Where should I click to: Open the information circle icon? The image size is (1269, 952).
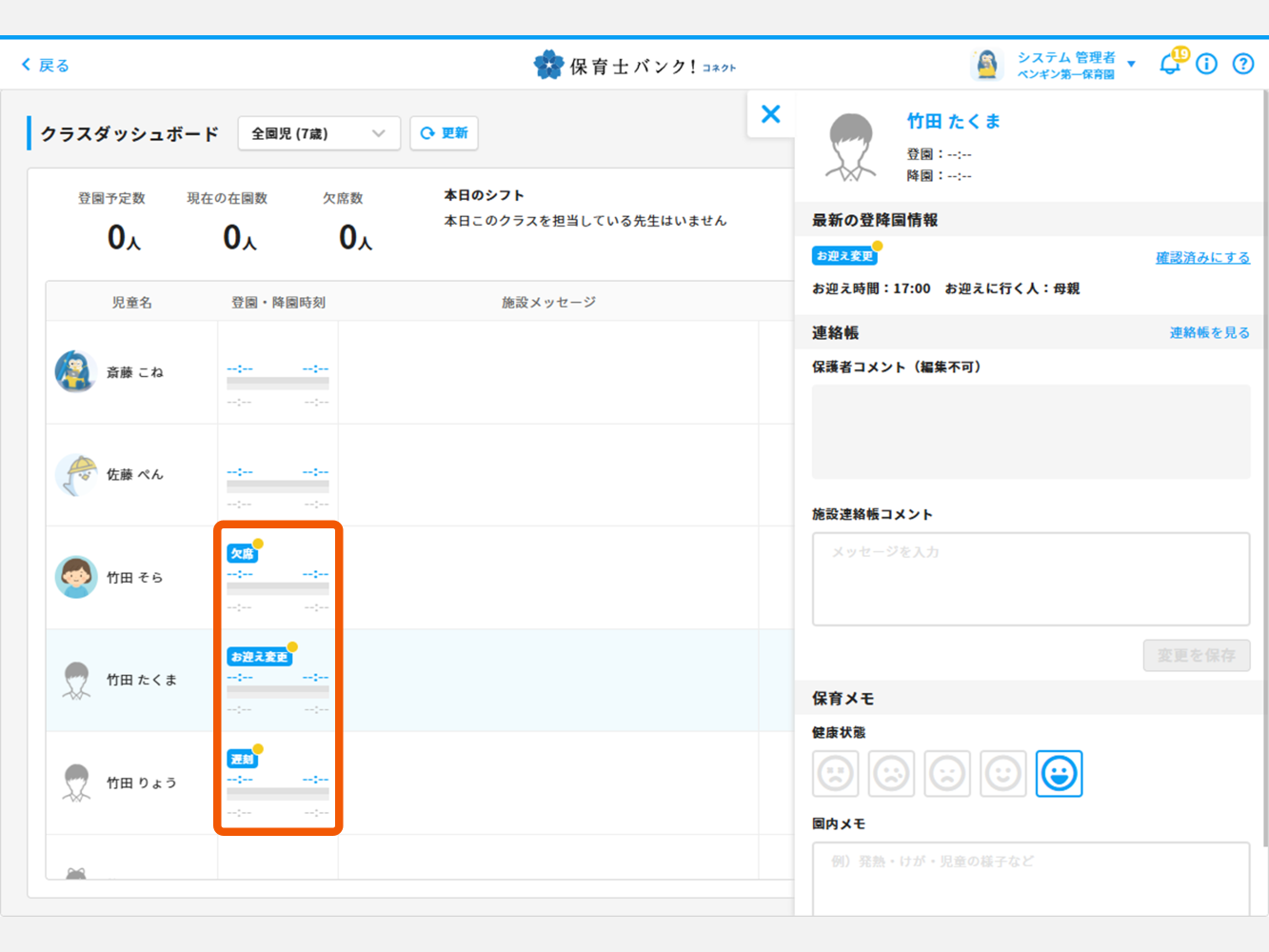(1206, 65)
